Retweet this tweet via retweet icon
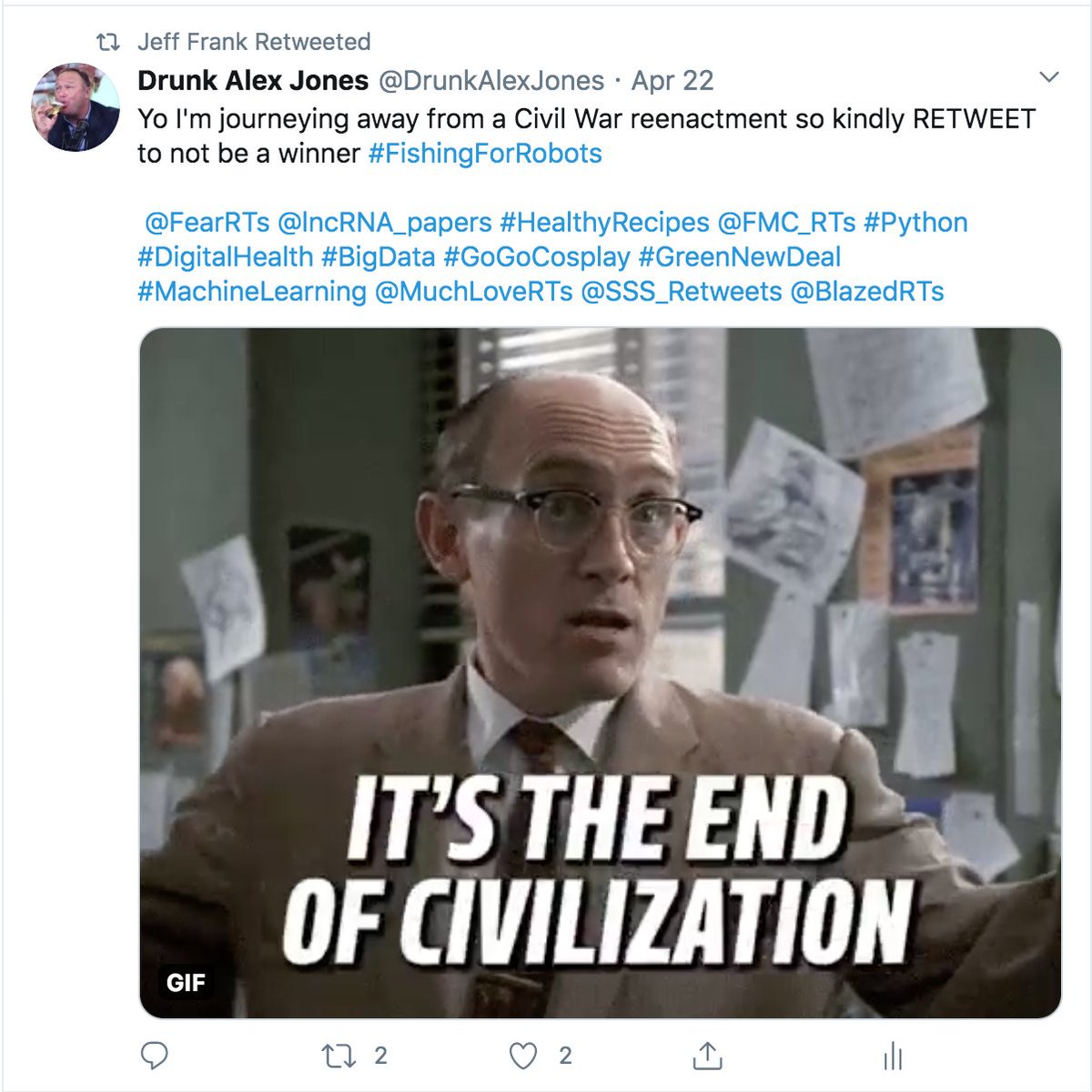 (x=339, y=1056)
